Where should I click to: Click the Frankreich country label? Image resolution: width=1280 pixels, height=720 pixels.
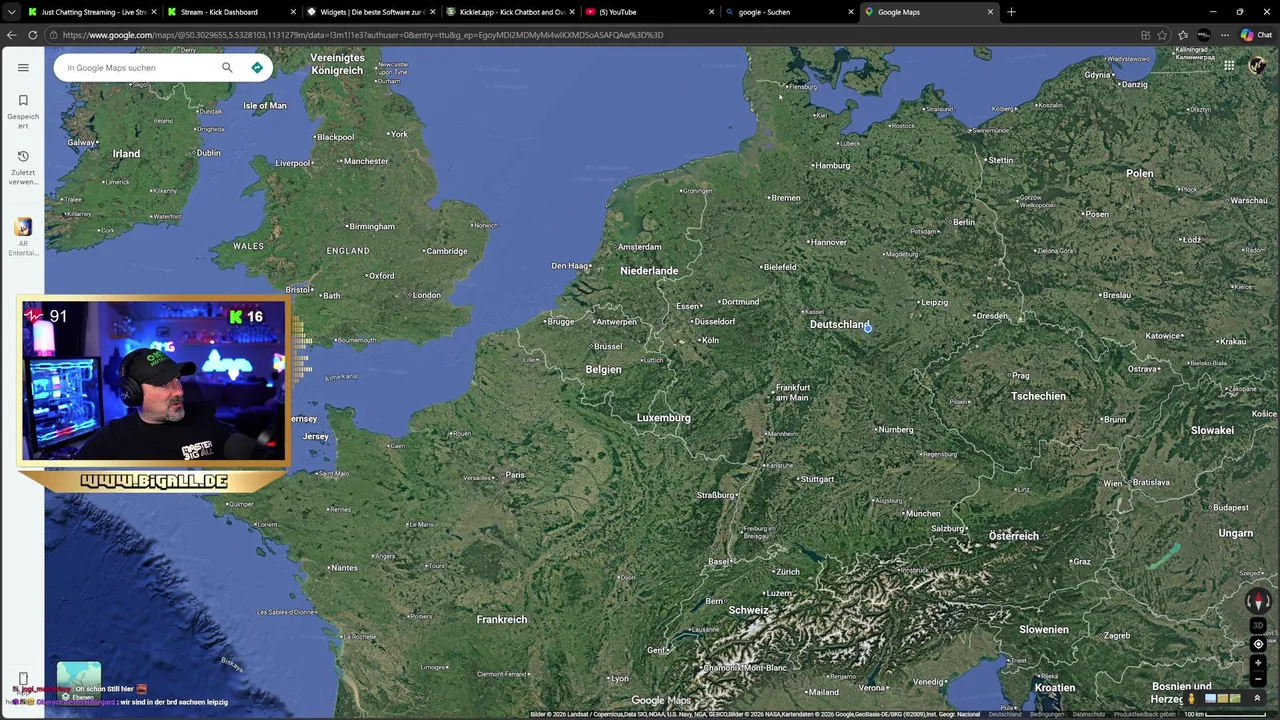502,619
